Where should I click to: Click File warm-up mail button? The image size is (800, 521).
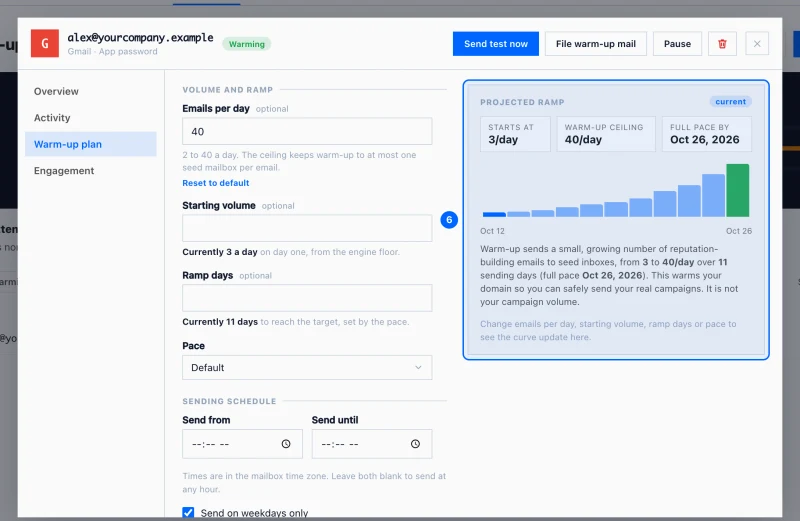[x=595, y=44]
